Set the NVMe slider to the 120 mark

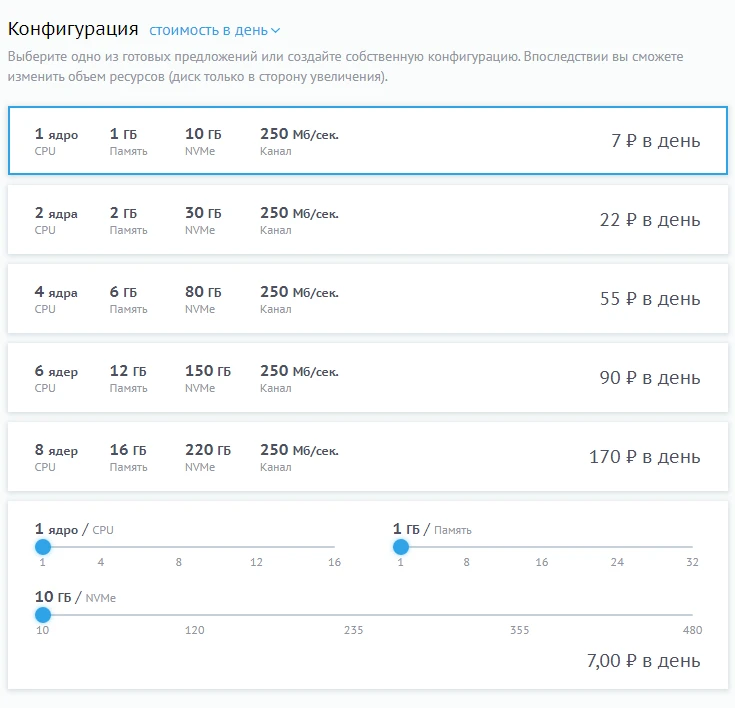(x=195, y=615)
